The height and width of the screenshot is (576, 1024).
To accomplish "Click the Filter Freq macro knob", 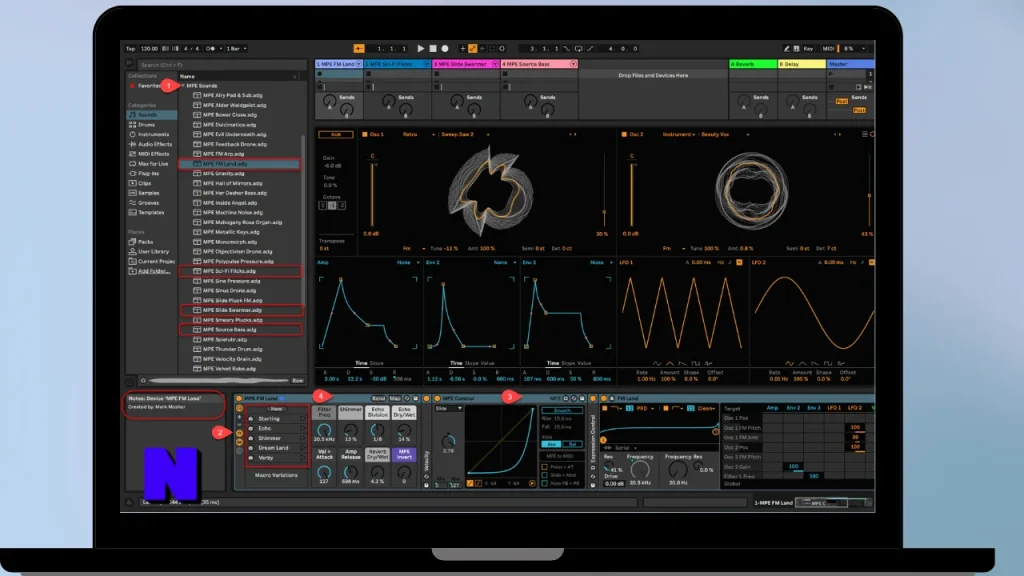I will pos(324,430).
